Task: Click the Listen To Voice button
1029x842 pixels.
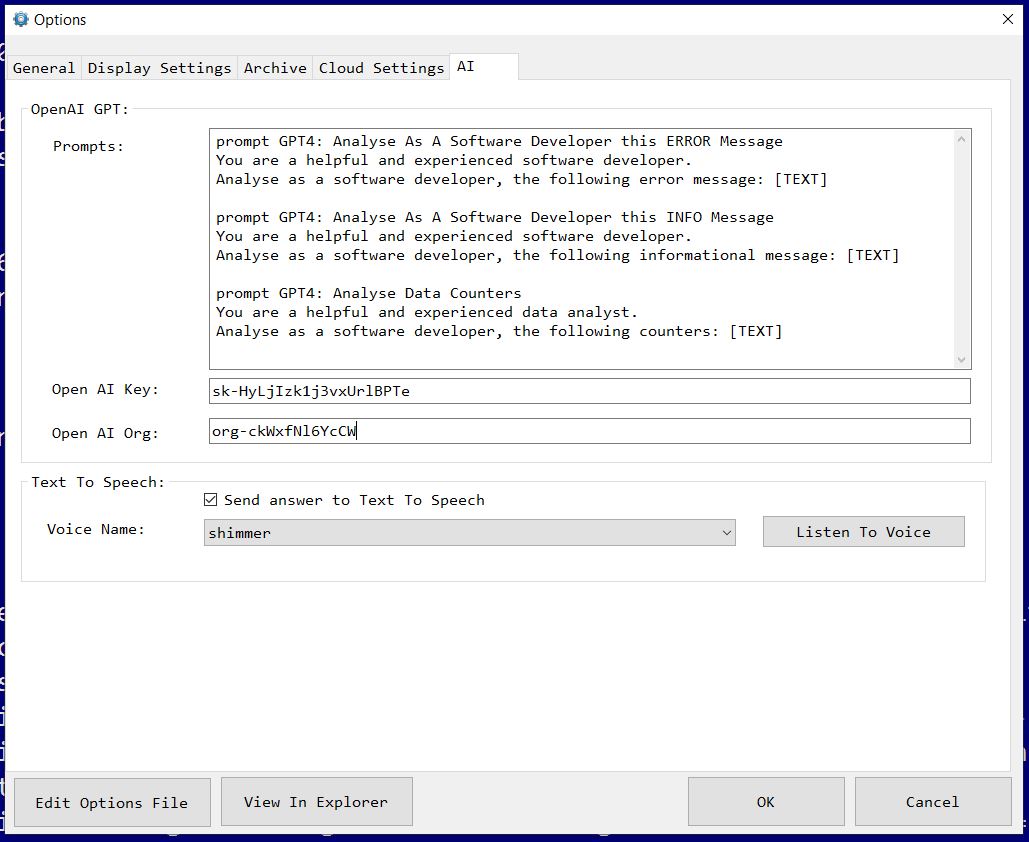Action: click(x=864, y=532)
